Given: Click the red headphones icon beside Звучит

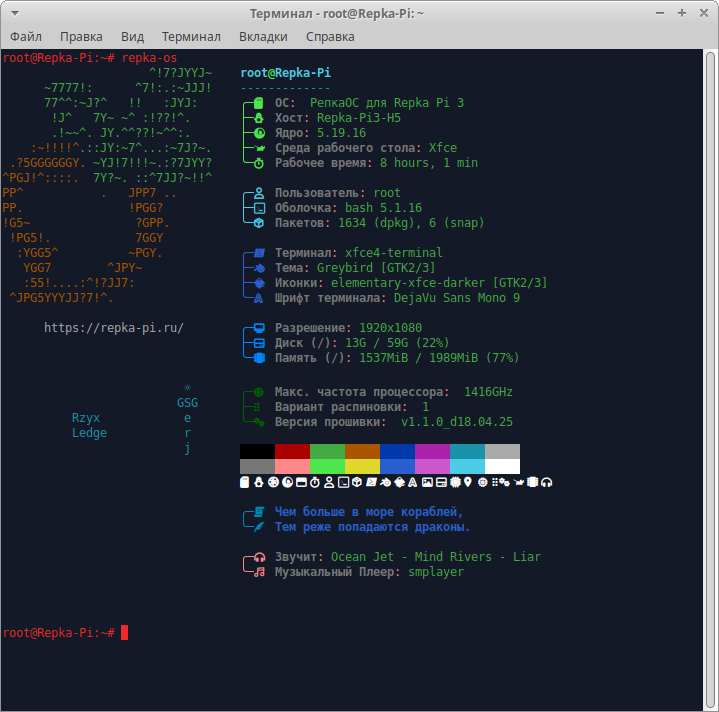Looking at the screenshot, I should (260, 557).
